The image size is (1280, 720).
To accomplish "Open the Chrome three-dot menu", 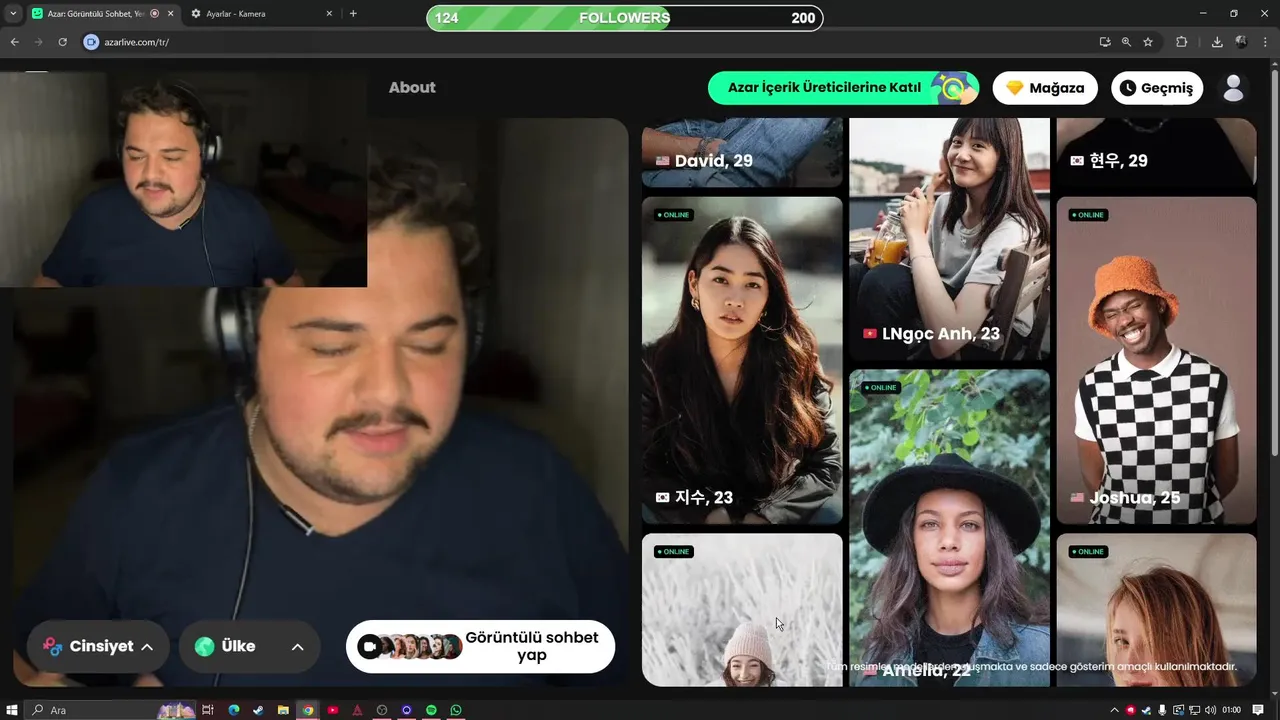I will pyautogui.click(x=1265, y=42).
